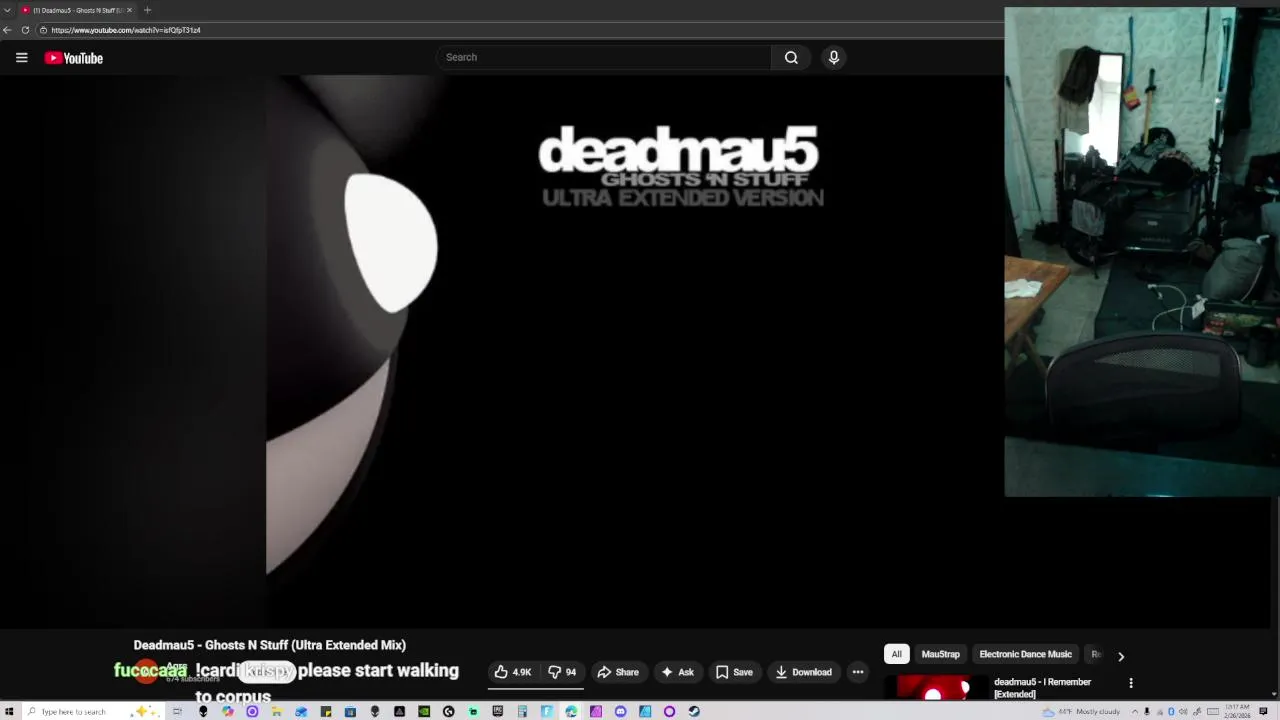Go to YouTube home via logo
This screenshot has height=720, width=1280.
[x=74, y=58]
